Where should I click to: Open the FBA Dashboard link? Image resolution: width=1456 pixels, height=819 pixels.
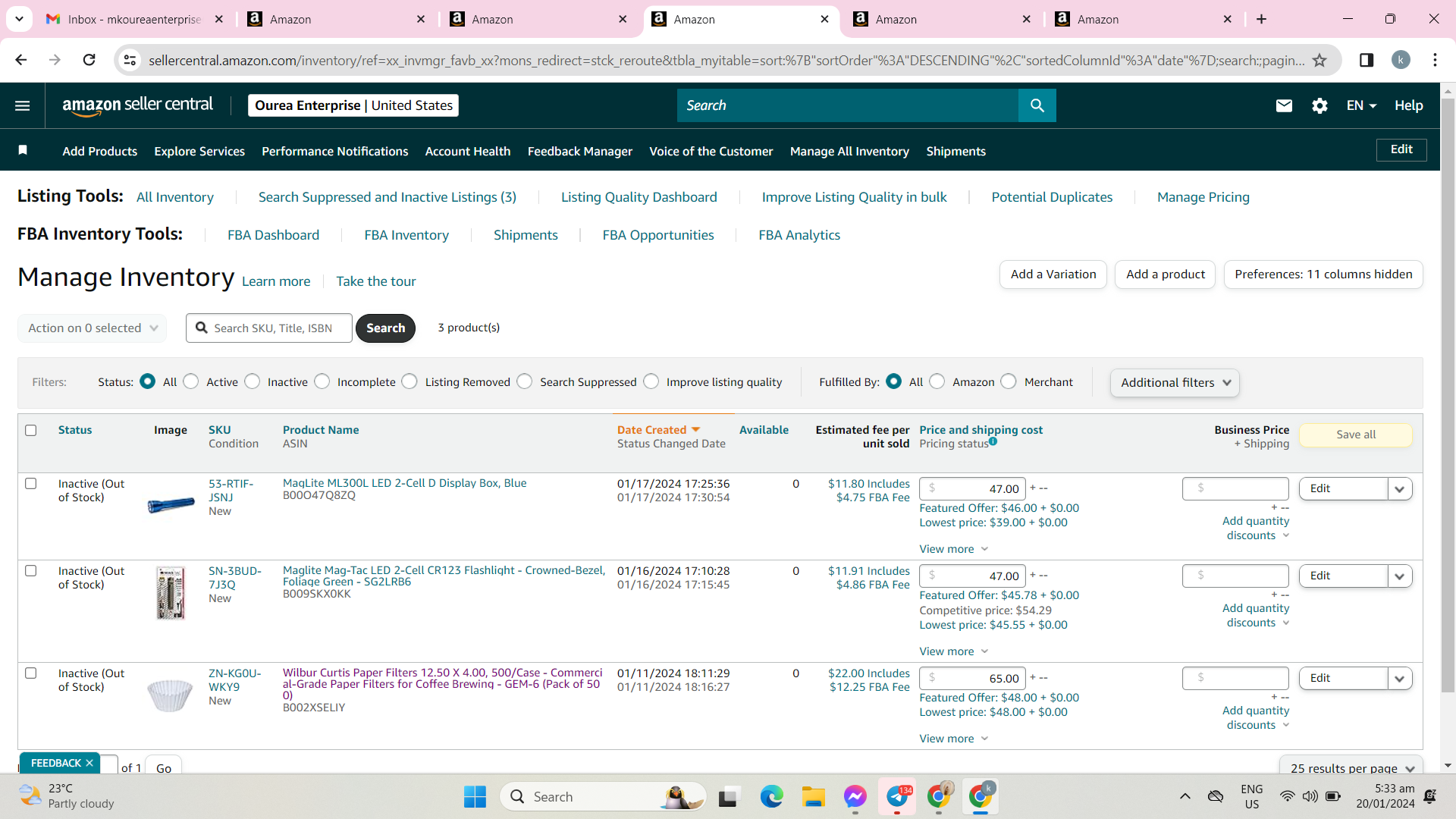273,235
